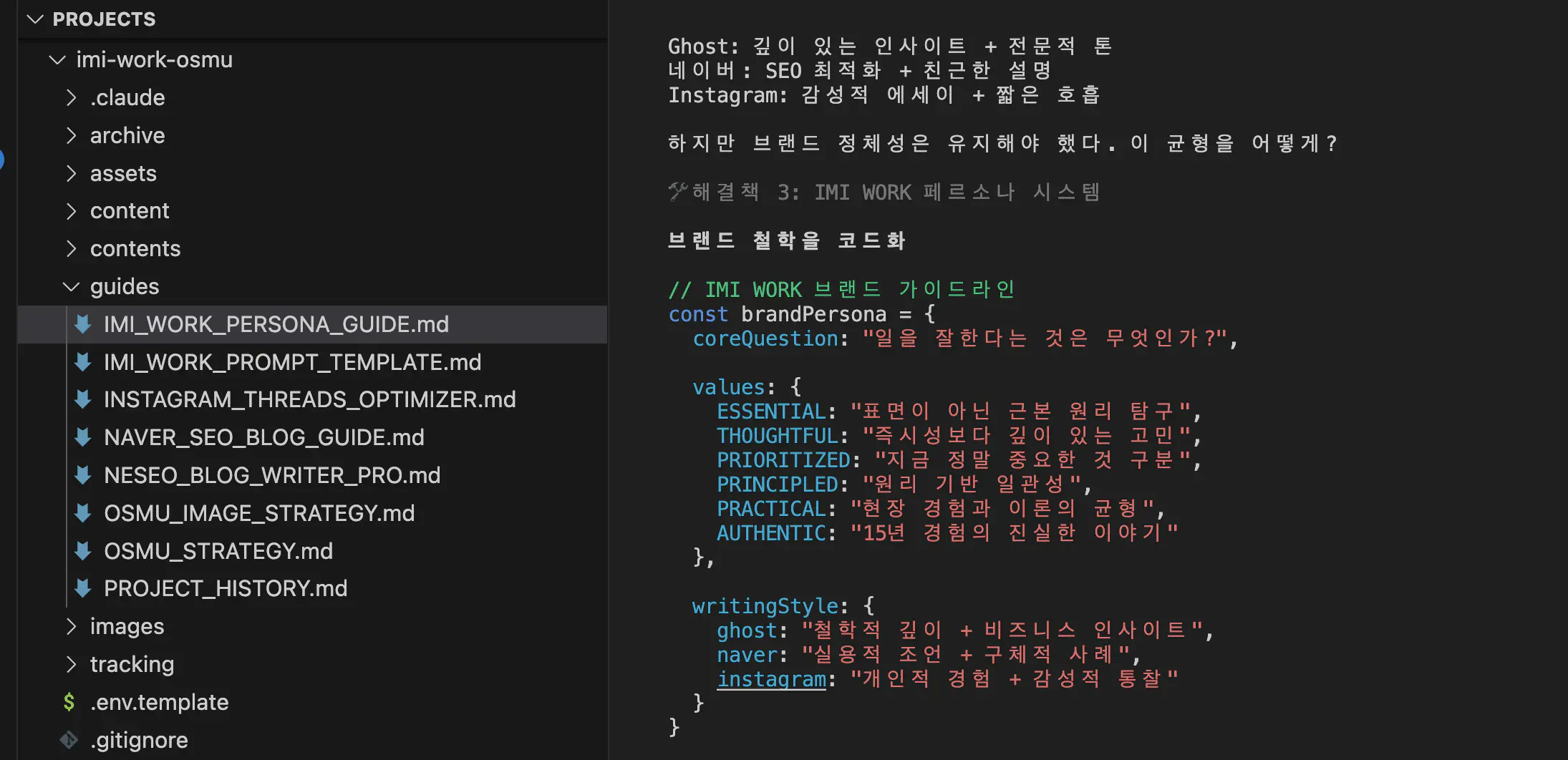Viewport: 1568px width, 760px height.
Task: Click the dollar icon of .env.template
Action: click(x=69, y=702)
